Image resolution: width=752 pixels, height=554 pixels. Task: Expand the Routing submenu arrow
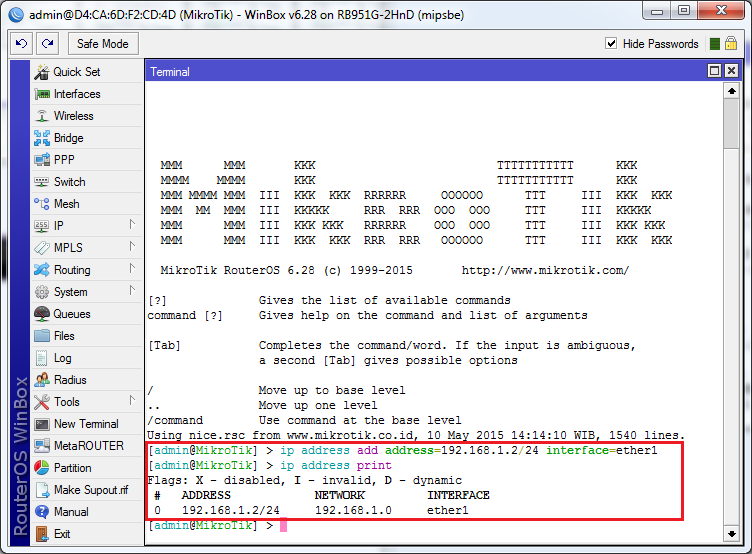(132, 269)
